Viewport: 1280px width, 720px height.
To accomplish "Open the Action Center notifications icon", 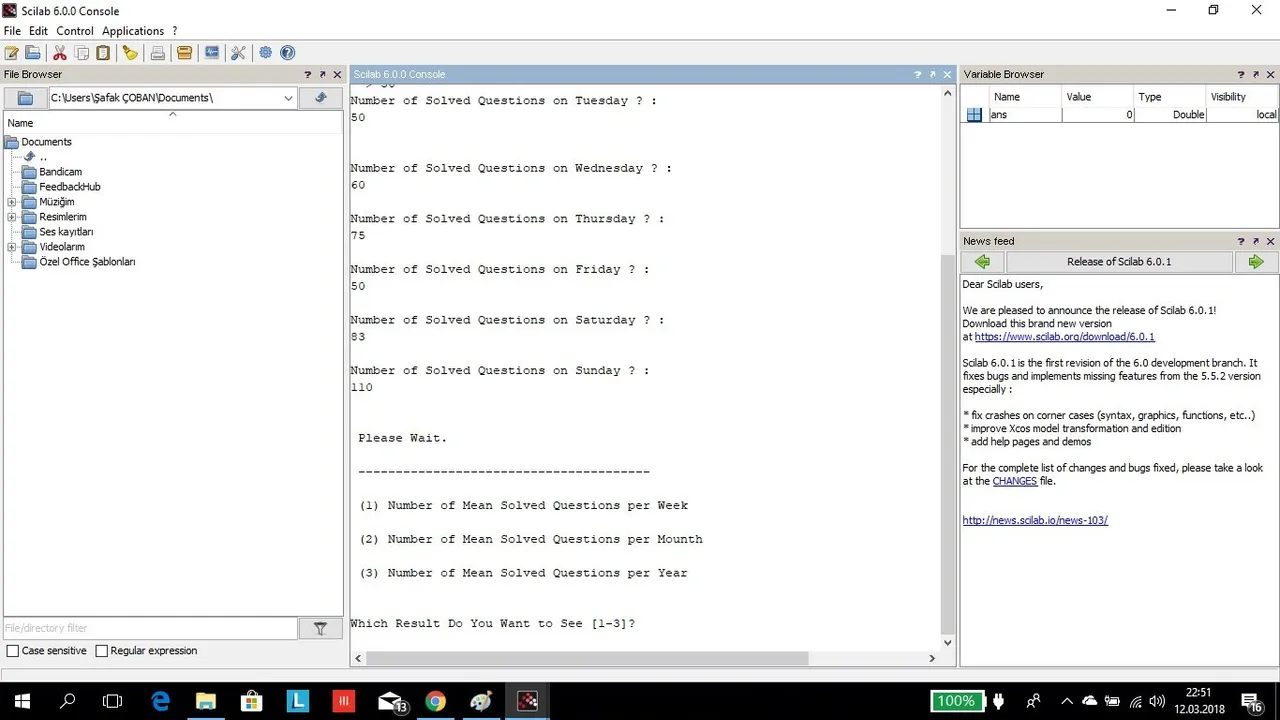I will pos(1251,701).
